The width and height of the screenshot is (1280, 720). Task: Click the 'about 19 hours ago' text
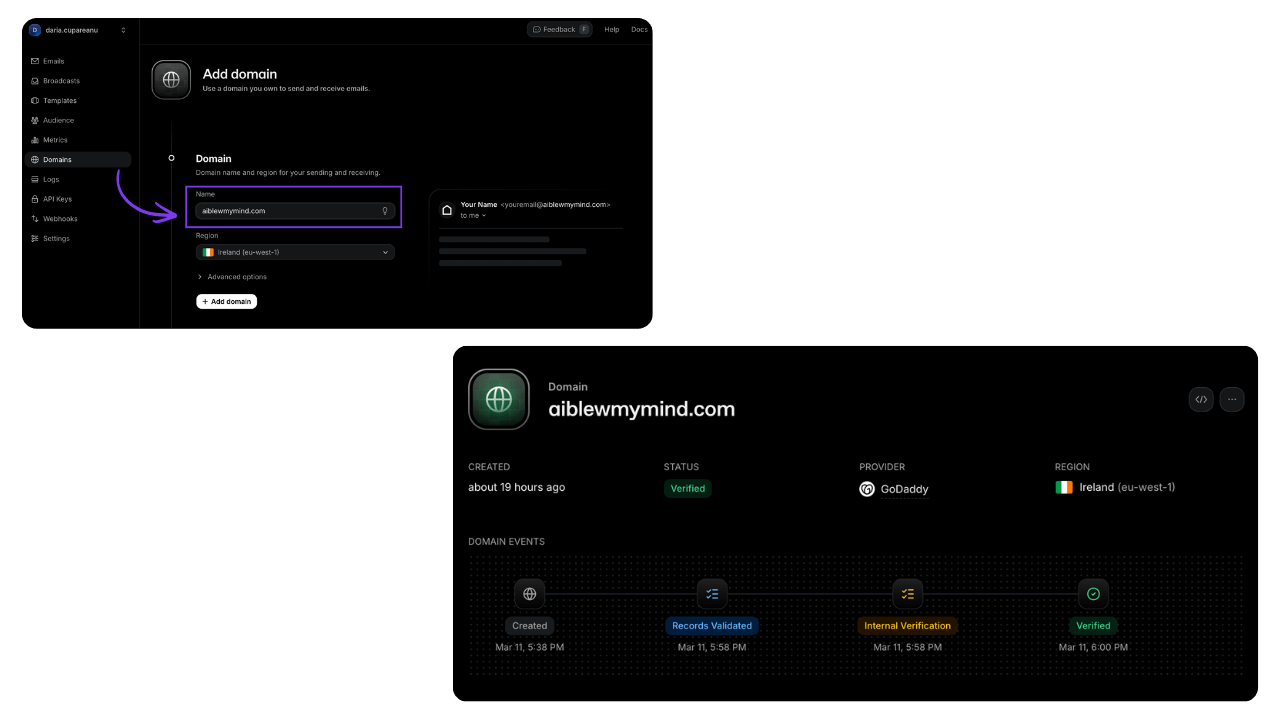517,488
